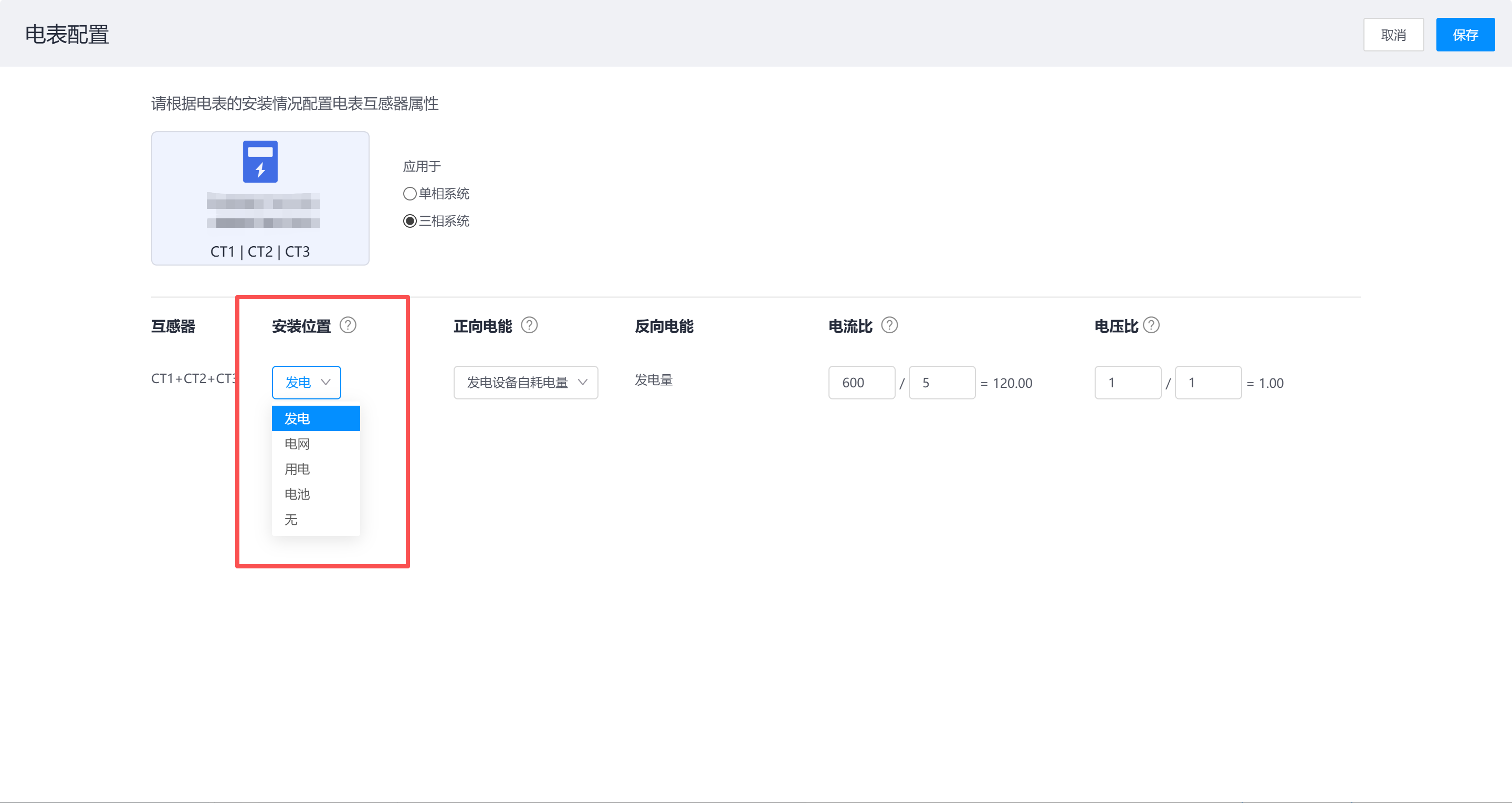Click current ratio field showing 600
The height and width of the screenshot is (803, 1512).
click(x=861, y=383)
